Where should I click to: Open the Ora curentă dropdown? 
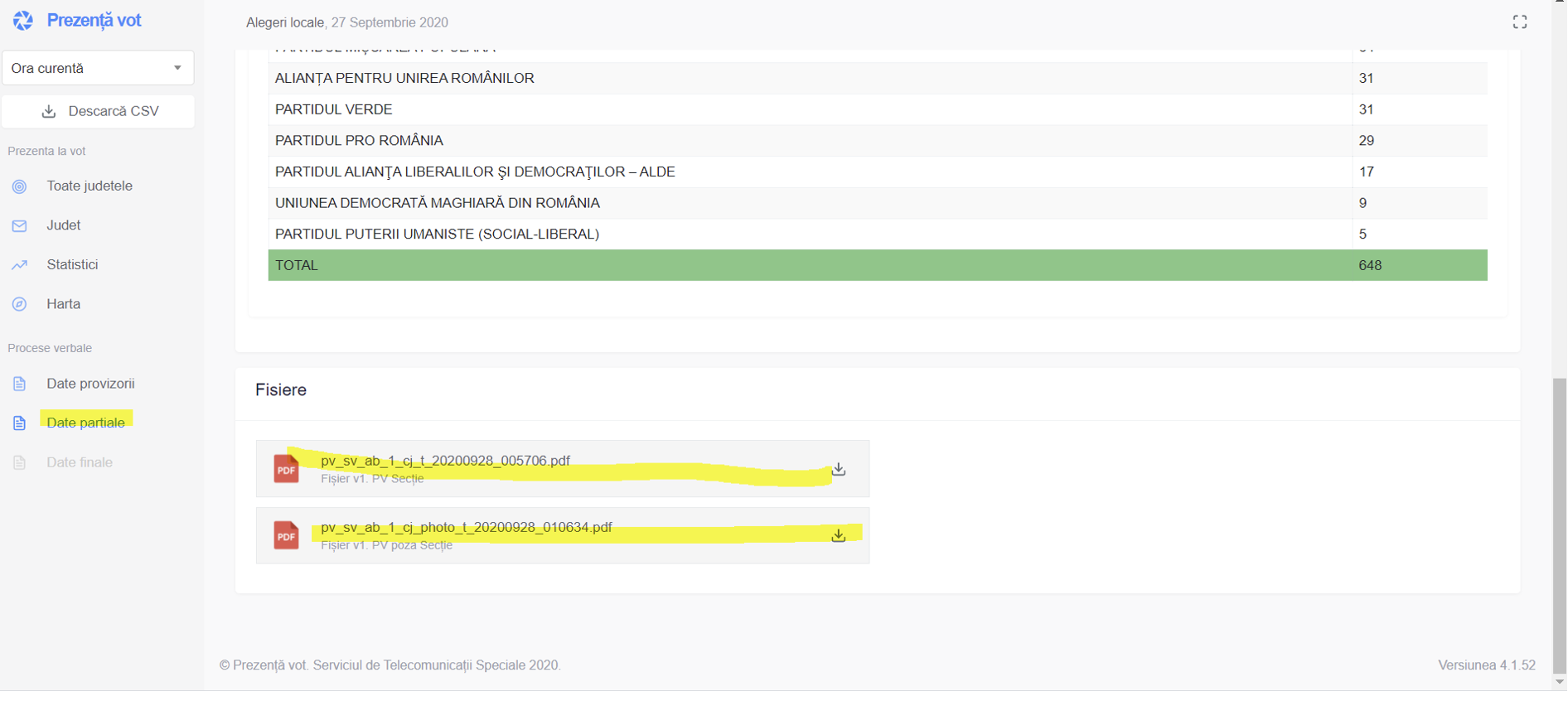point(97,68)
